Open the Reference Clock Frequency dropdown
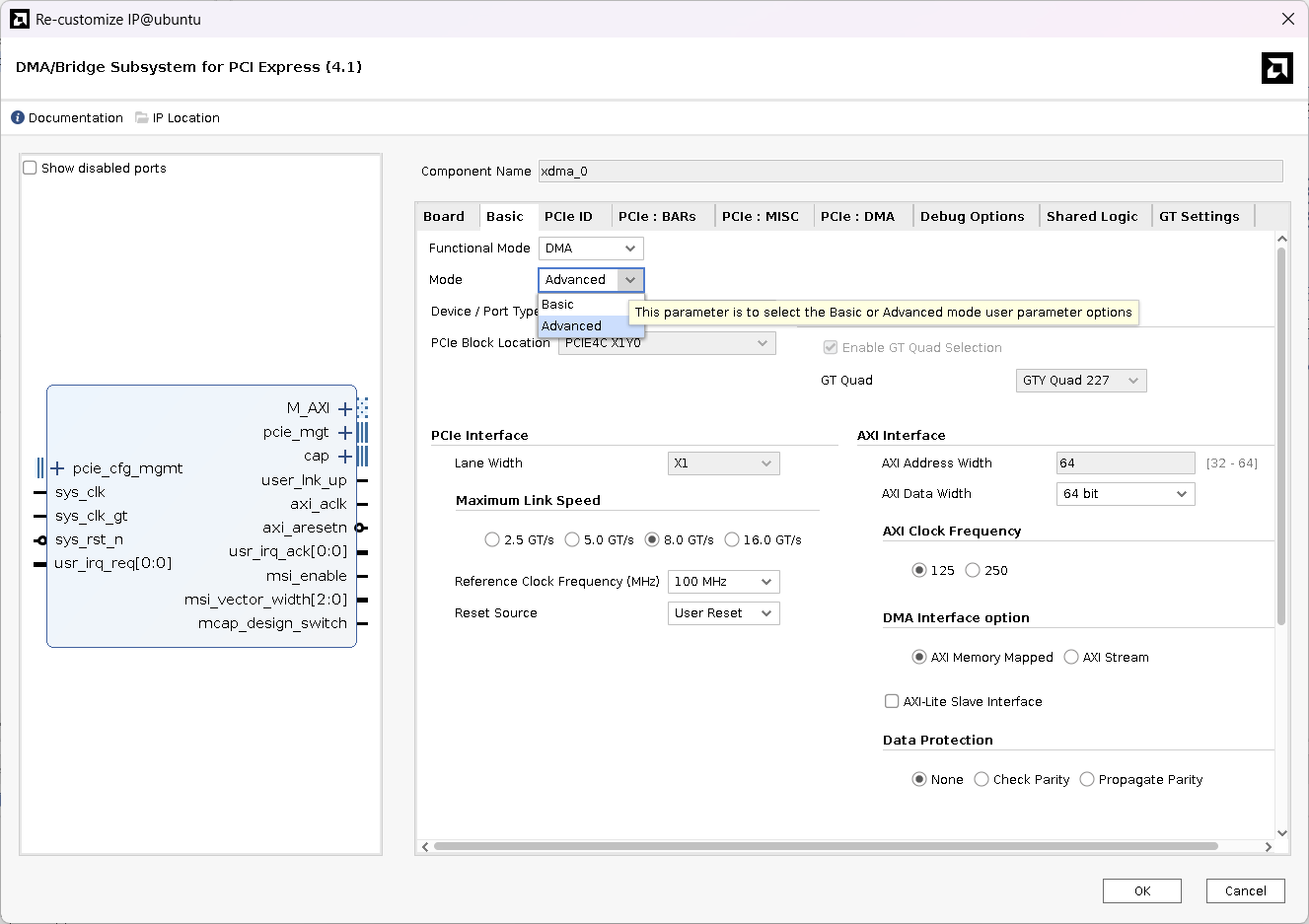 (x=724, y=582)
